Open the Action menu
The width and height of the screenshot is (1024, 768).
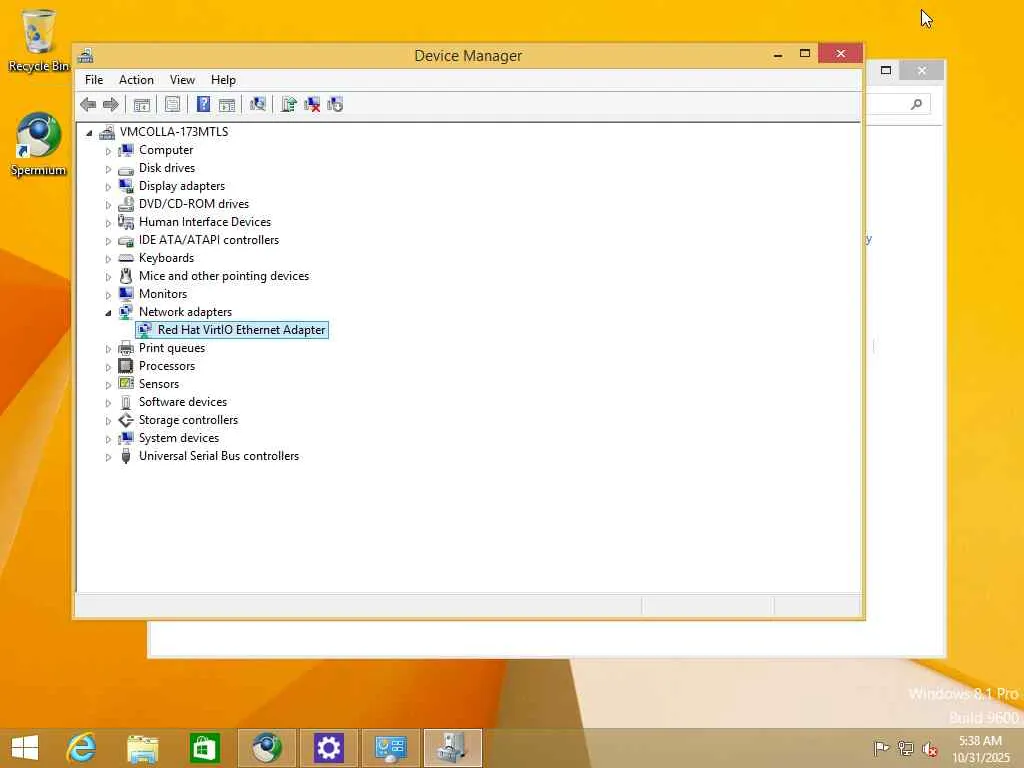[136, 80]
